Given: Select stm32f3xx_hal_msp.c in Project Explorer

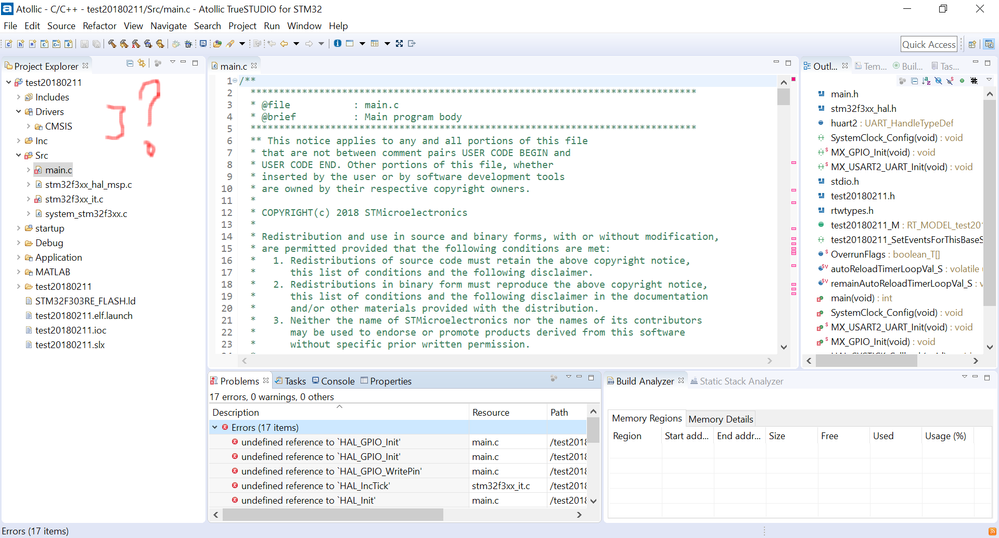Looking at the screenshot, I should pos(89,184).
